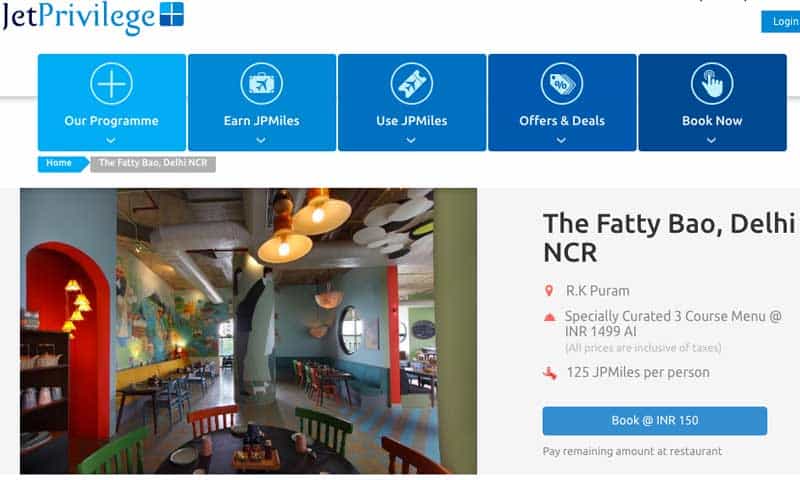Open the Offers & Deals menu label
Screen dimensions: 800x480
562,121
